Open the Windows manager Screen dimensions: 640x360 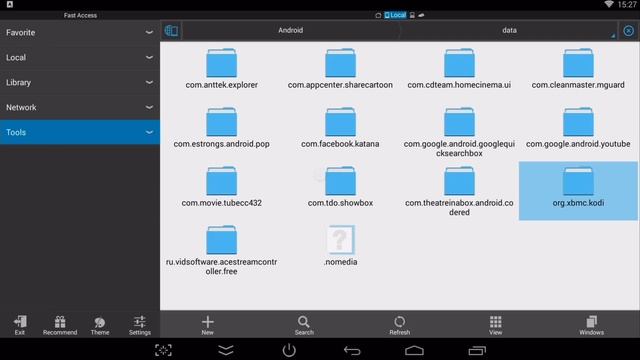[591, 325]
